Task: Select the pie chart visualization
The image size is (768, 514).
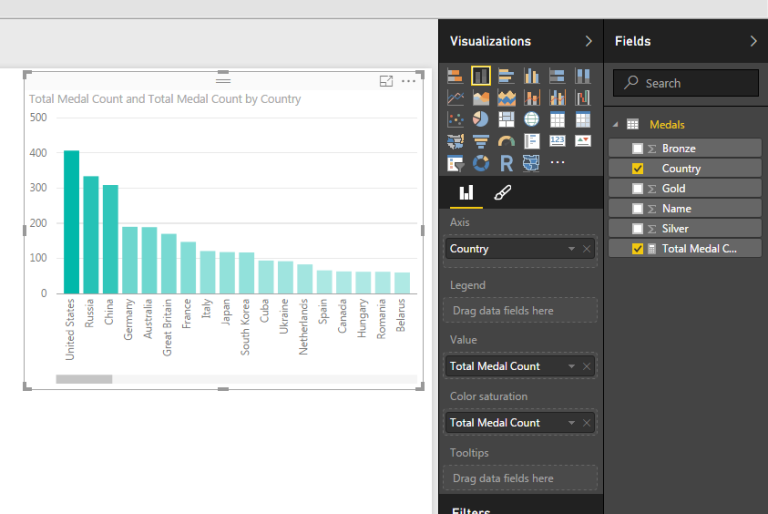Action: coord(481,119)
